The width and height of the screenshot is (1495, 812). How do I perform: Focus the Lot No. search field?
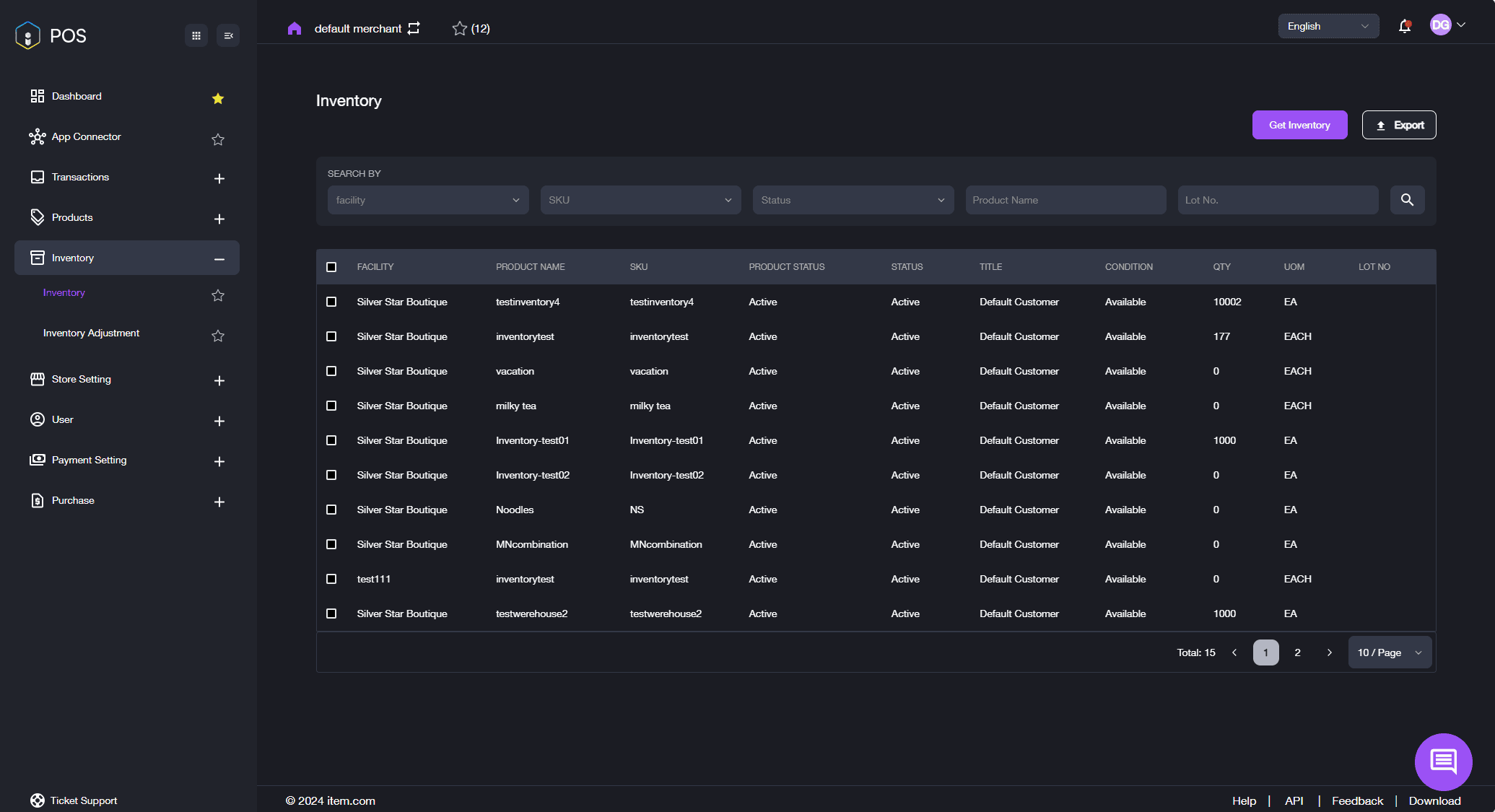point(1278,200)
